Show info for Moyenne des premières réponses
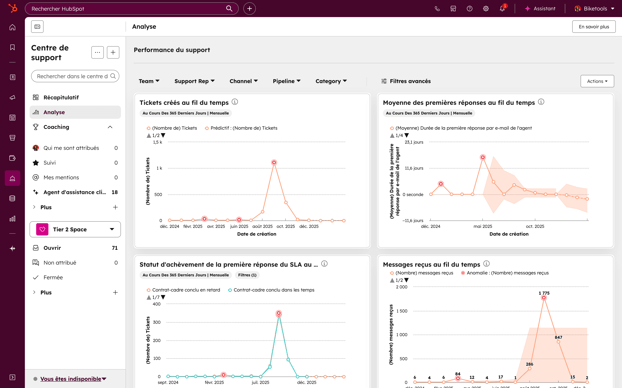This screenshot has height=388, width=622. tap(541, 102)
